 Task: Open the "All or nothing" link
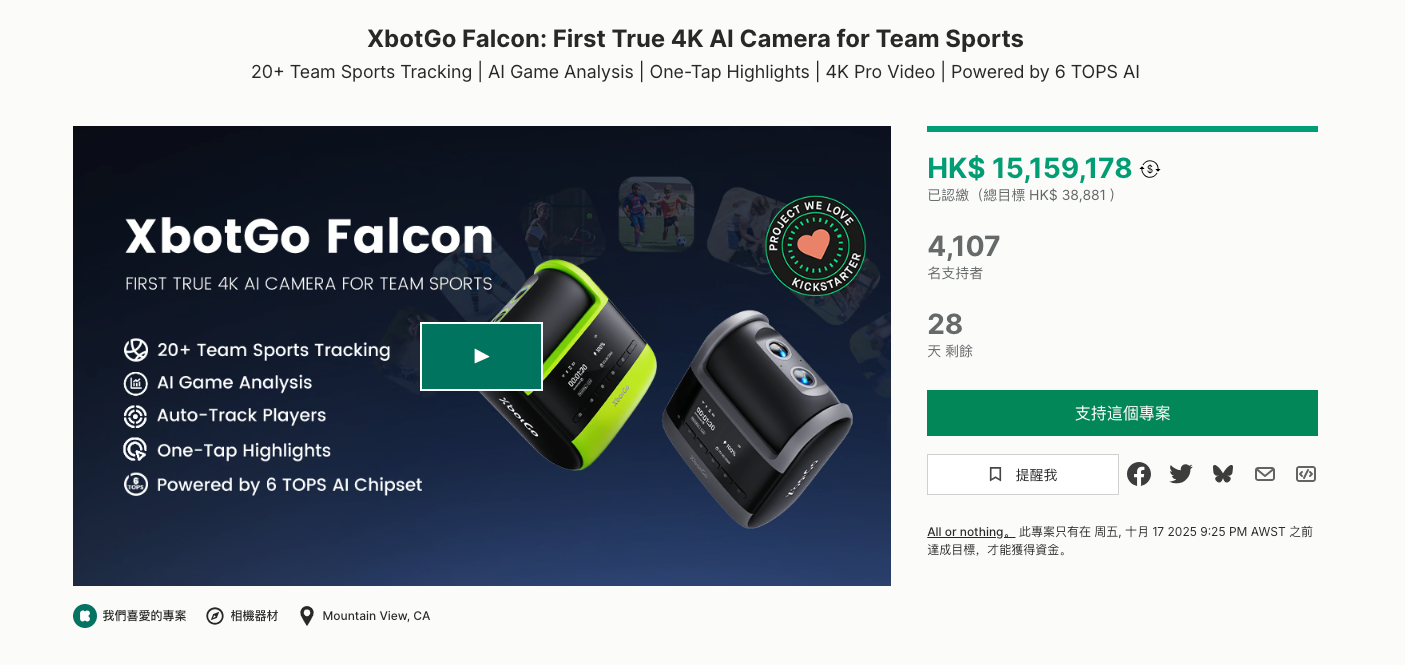[x=970, y=532]
